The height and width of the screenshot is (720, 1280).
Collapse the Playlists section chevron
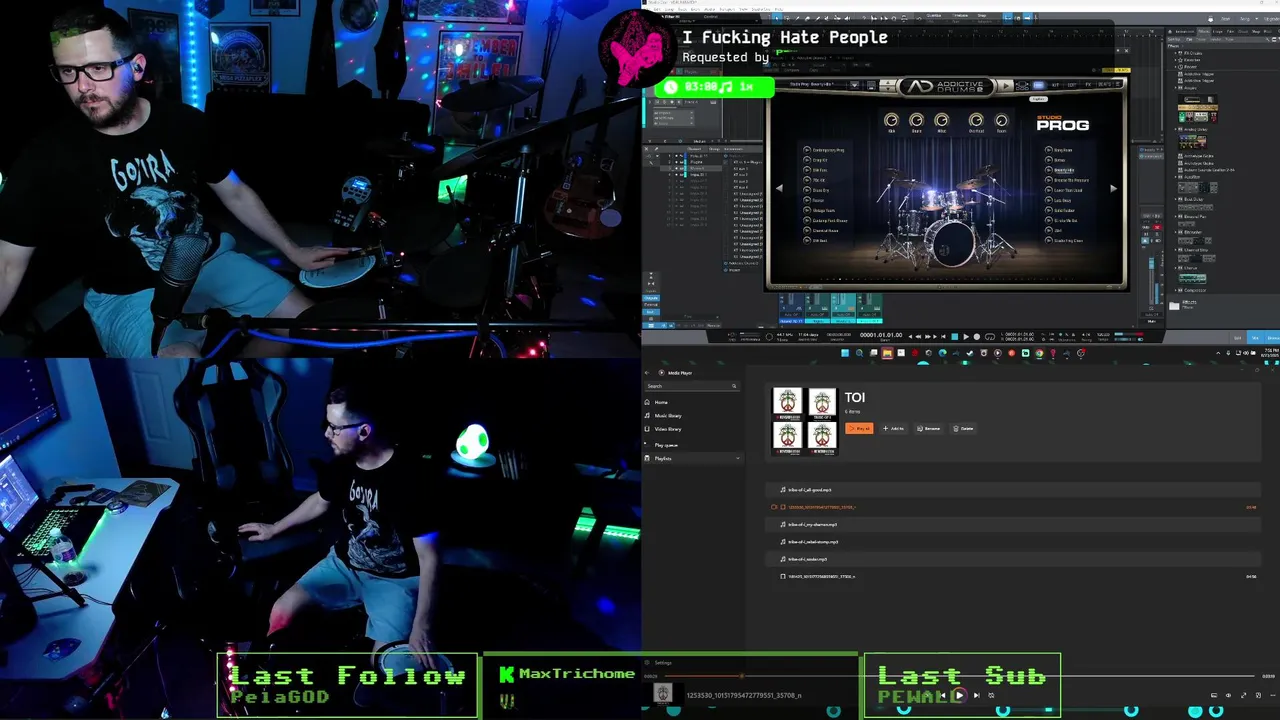[x=737, y=458]
